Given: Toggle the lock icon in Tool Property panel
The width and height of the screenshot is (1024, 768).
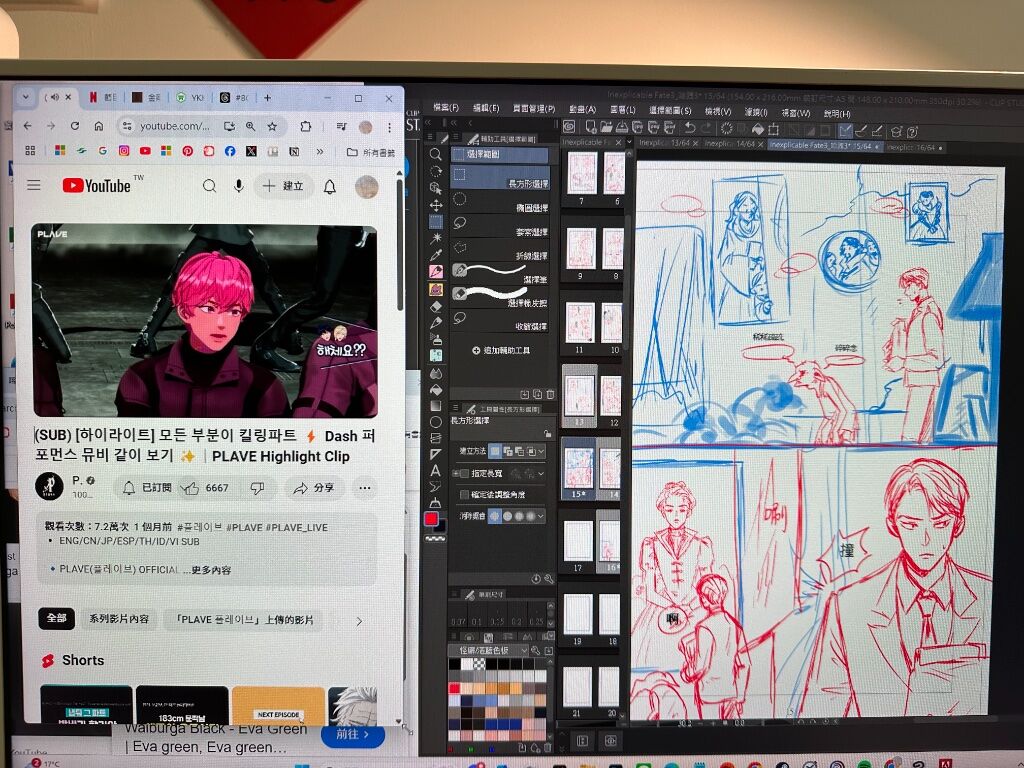Looking at the screenshot, I should [x=547, y=434].
